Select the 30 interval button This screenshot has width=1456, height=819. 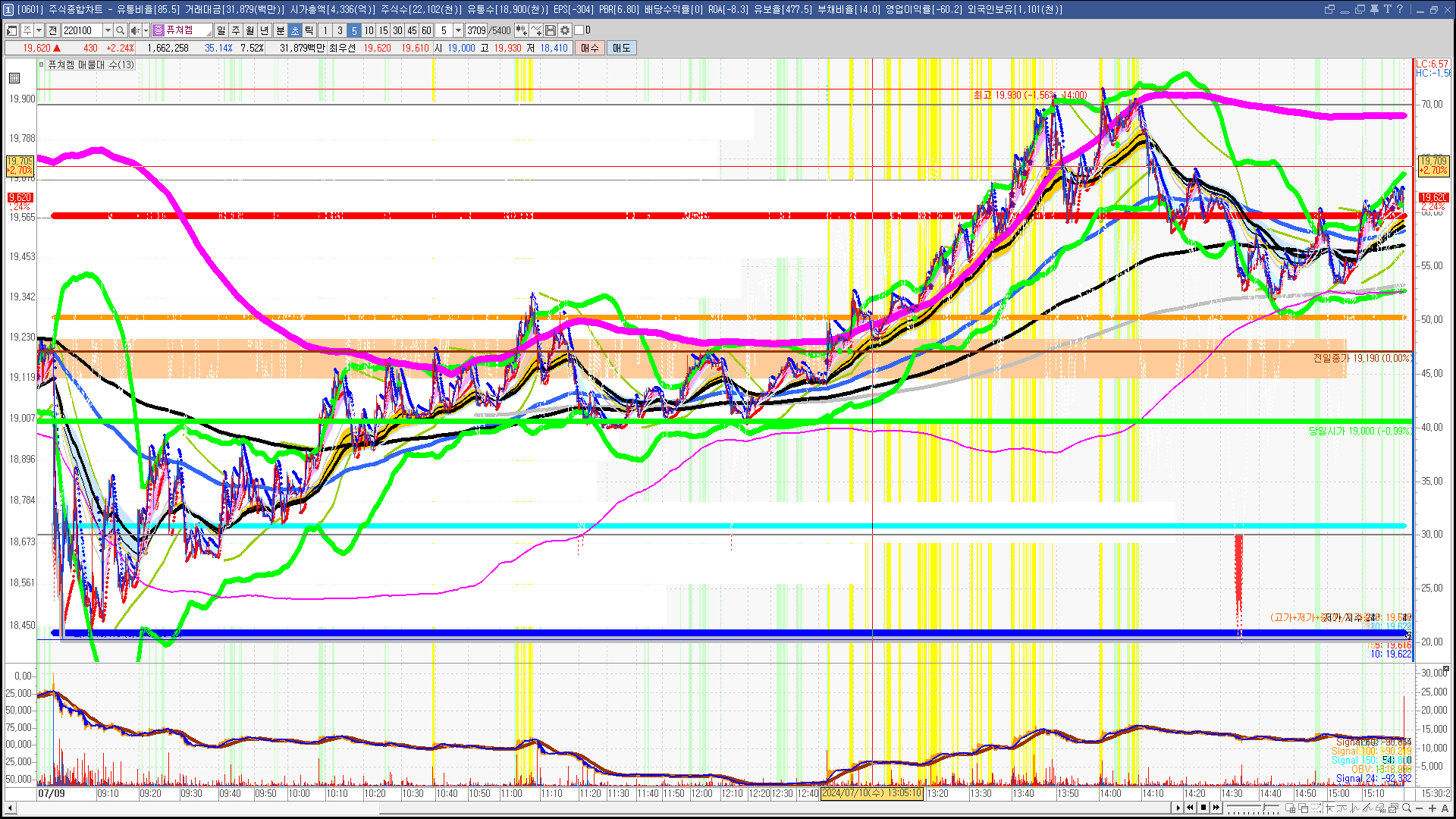(x=397, y=30)
